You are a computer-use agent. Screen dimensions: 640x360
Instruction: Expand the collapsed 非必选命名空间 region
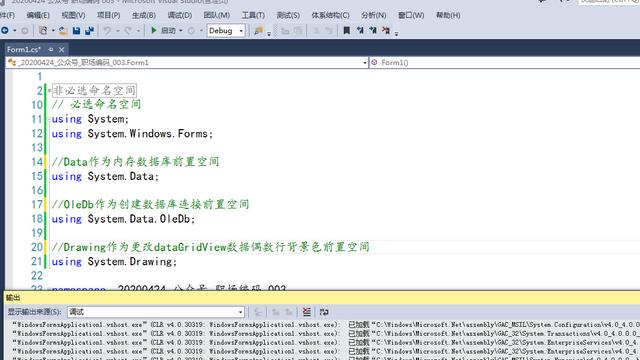(x=49, y=91)
